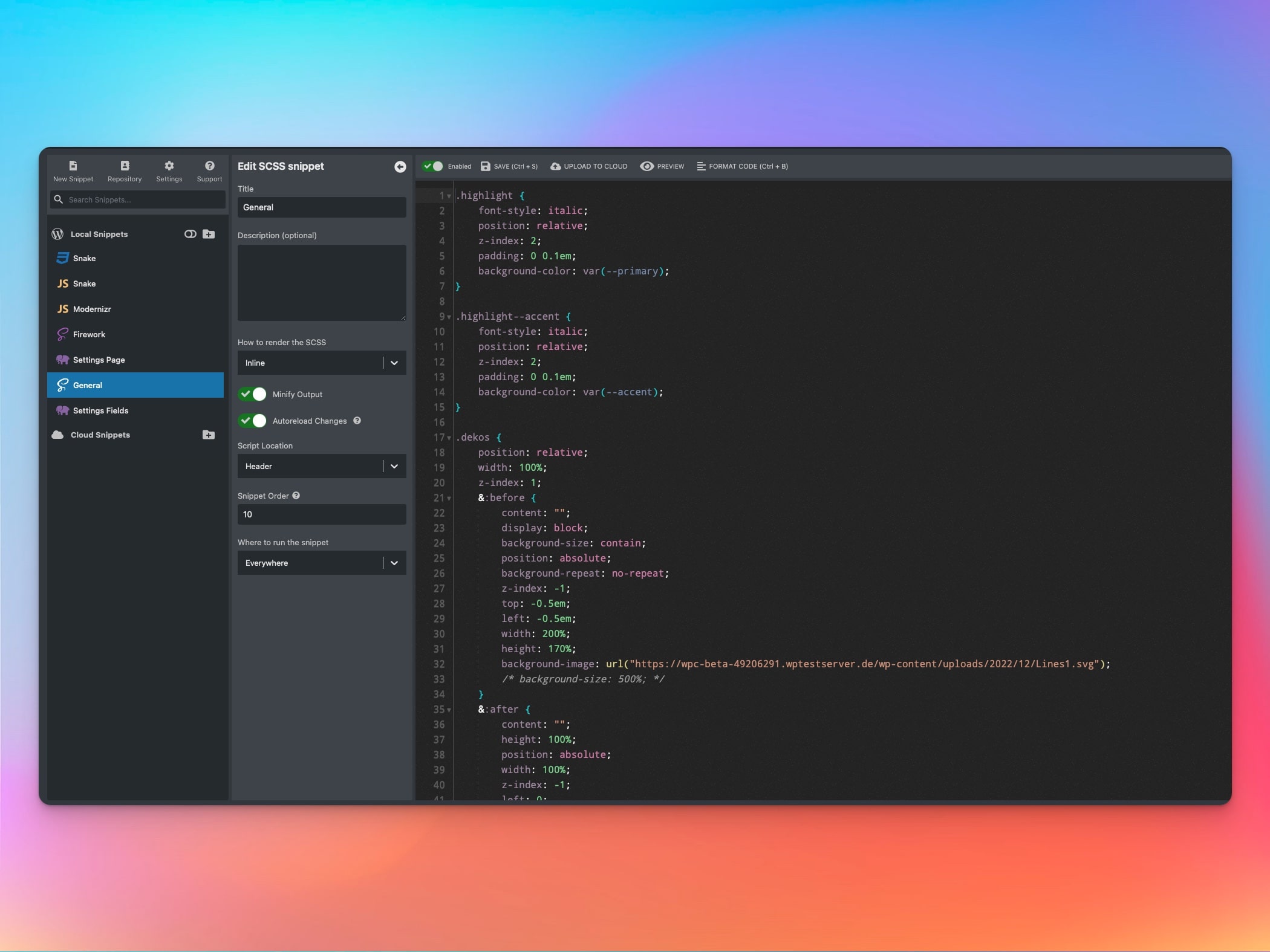Viewport: 1270px width, 952px height.
Task: Click the Support question mark icon
Action: (x=209, y=166)
